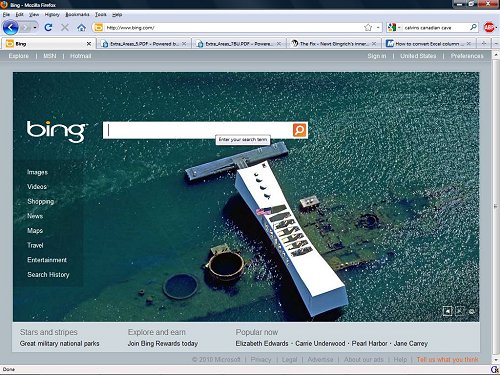Open the History menu
The image size is (500, 375).
pos(52,14)
